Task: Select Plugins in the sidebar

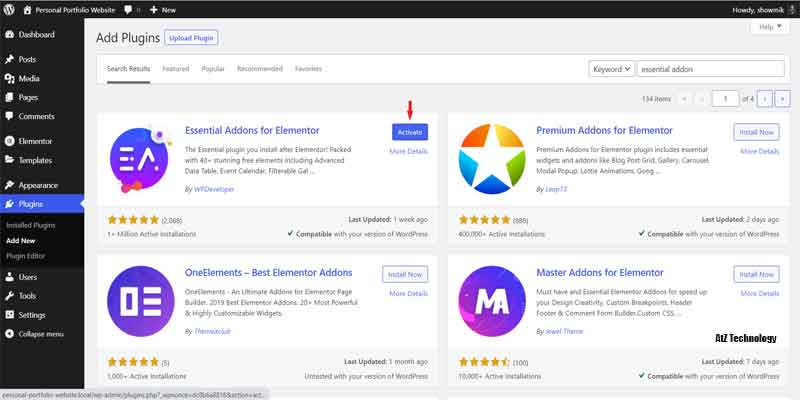Action: point(42,204)
